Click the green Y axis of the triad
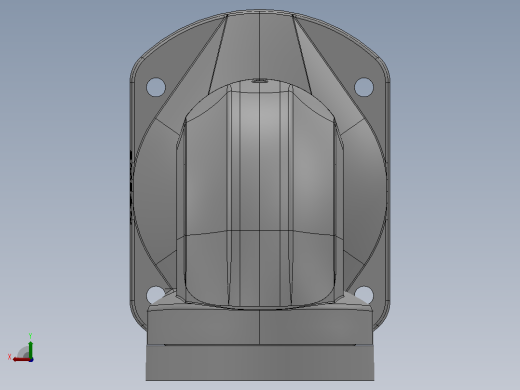The height and width of the screenshot is (390, 520). (x=30, y=350)
